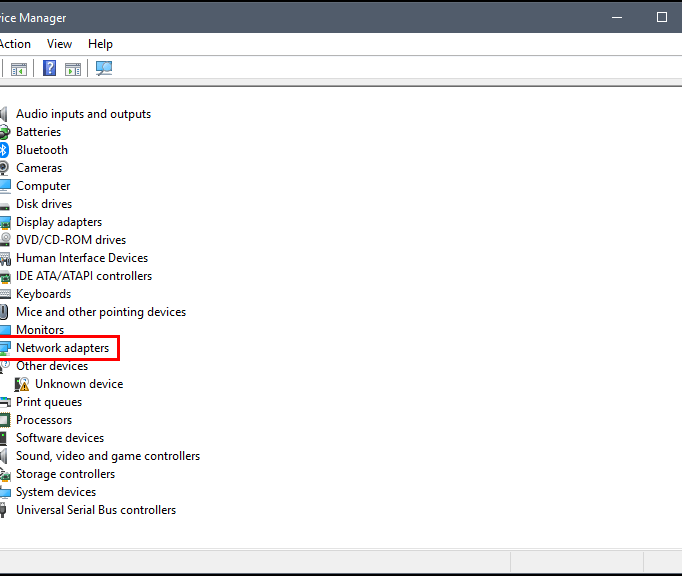Screen dimensions: 682x576
Task: Select Mice and other pointing devices
Action: point(101,312)
